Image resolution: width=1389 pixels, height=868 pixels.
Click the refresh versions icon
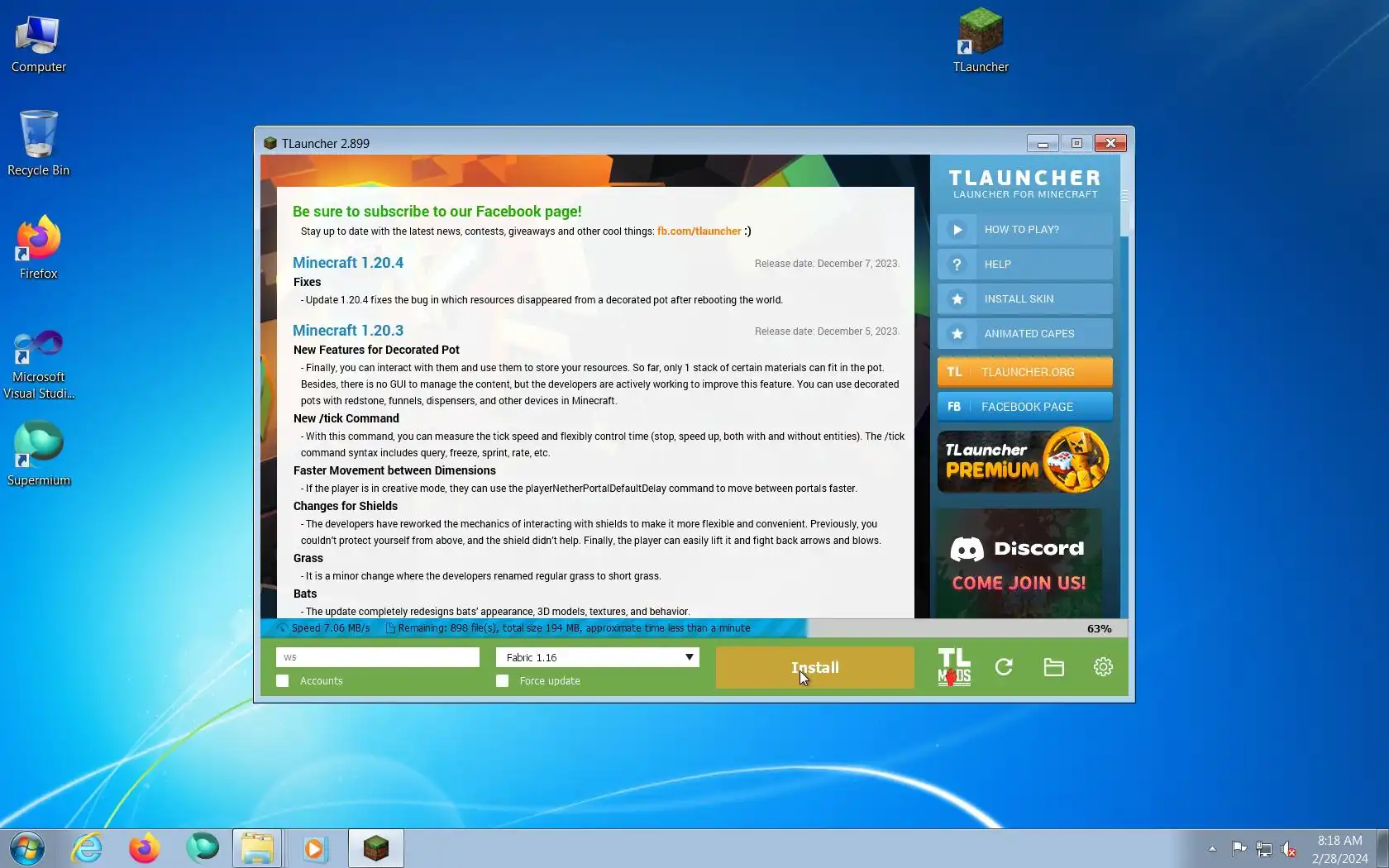1004,667
